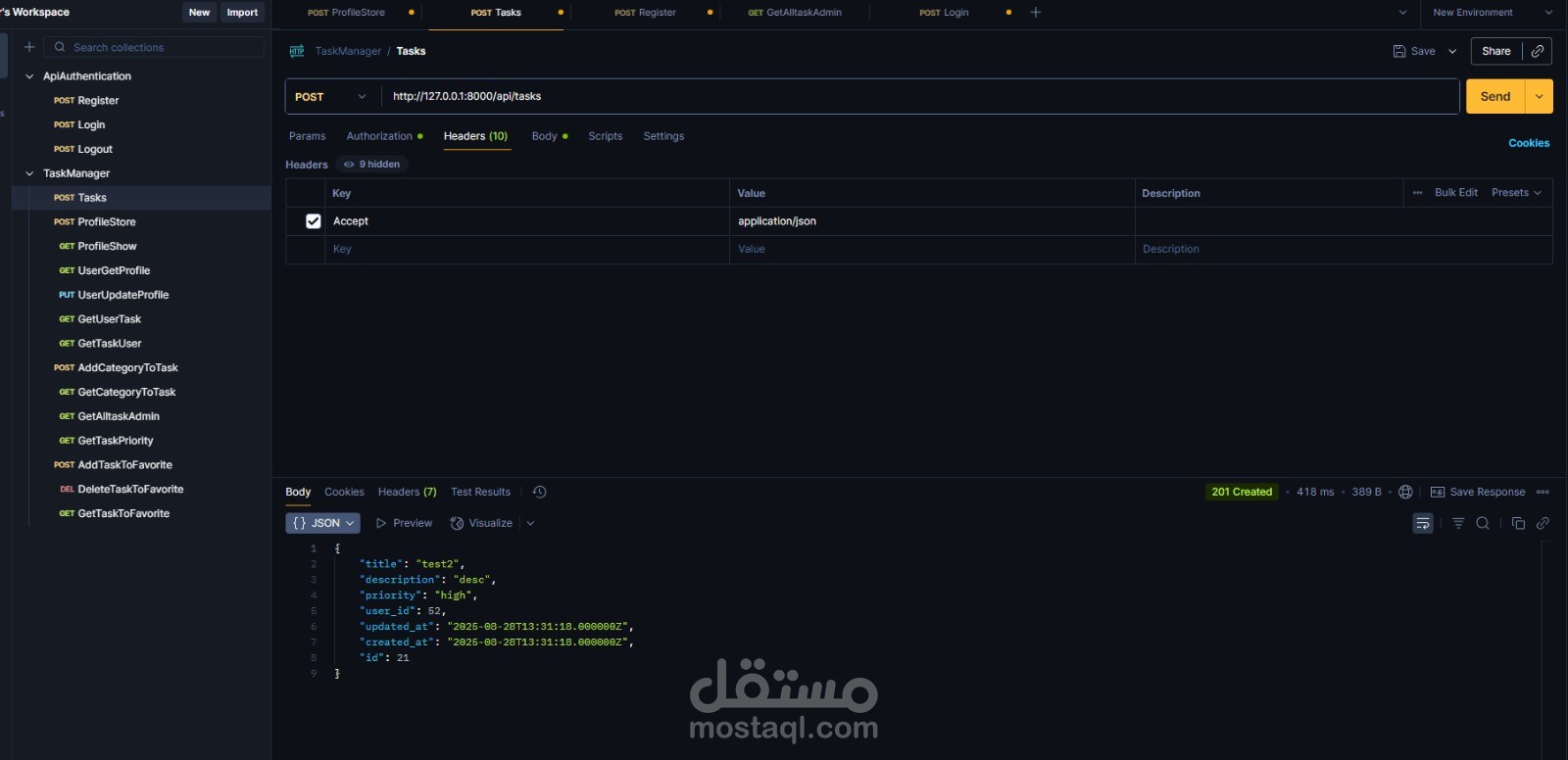This screenshot has height=760, width=1568.
Task: Click the network globe icon in response bar
Action: 1405,492
